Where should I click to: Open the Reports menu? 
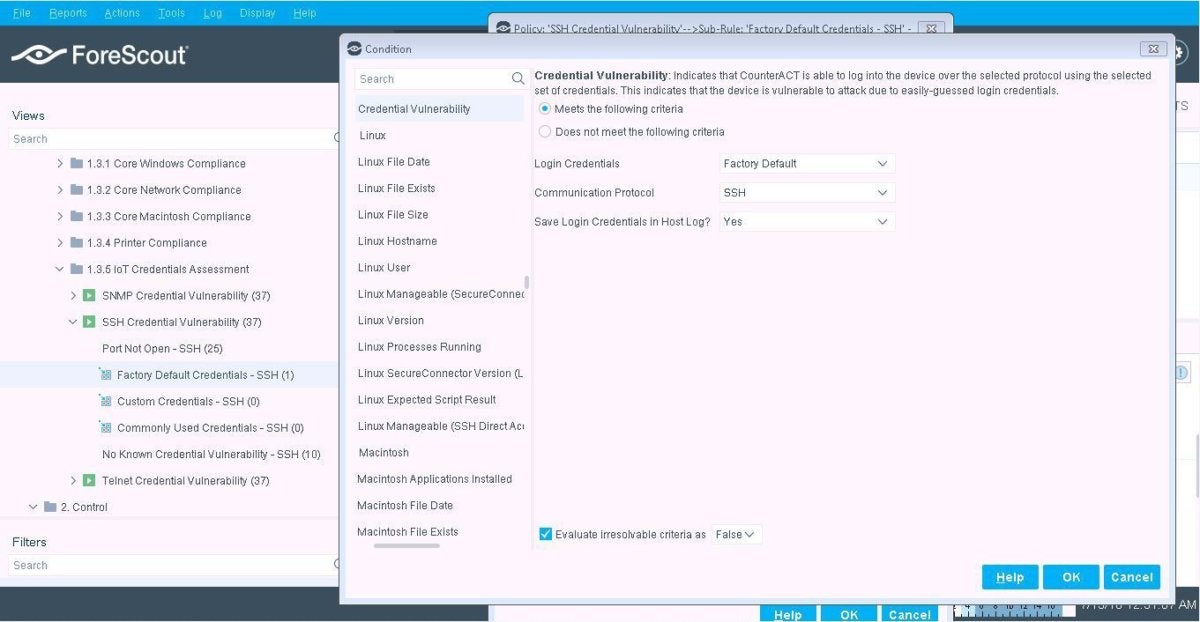pos(68,13)
